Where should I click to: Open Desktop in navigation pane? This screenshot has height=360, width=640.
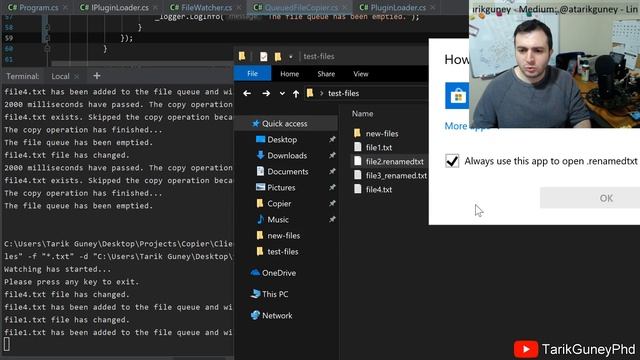(x=282, y=140)
